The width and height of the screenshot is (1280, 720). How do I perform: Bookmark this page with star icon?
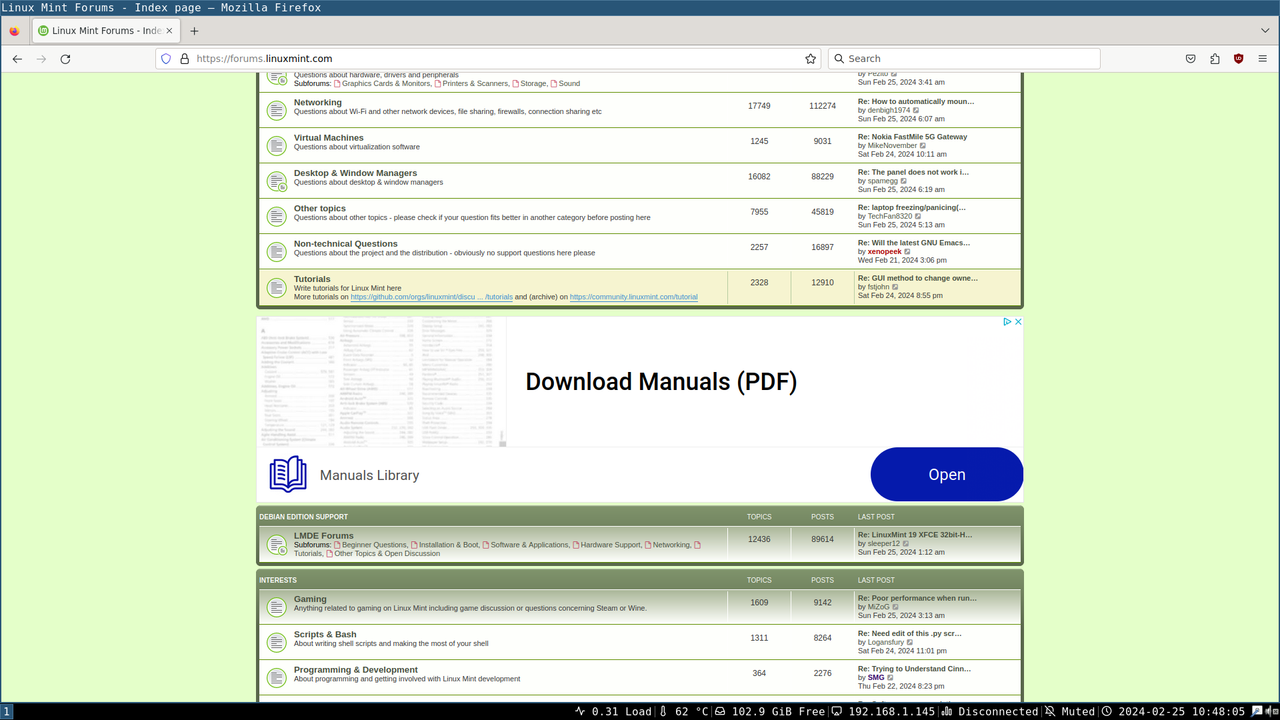(810, 59)
